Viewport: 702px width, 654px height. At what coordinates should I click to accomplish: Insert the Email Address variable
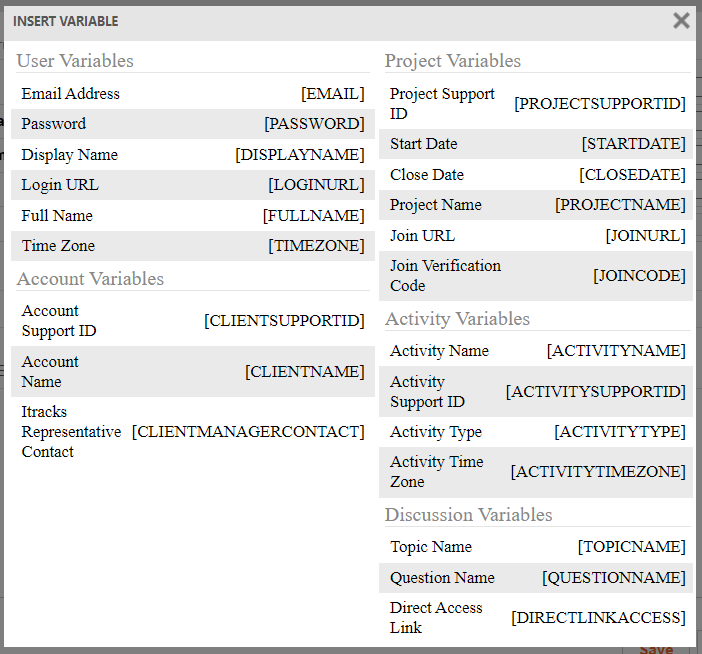point(193,94)
